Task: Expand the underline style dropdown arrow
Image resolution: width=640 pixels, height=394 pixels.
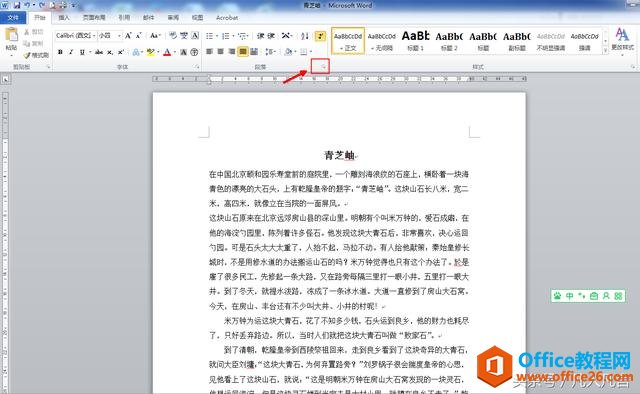Action: coord(89,52)
